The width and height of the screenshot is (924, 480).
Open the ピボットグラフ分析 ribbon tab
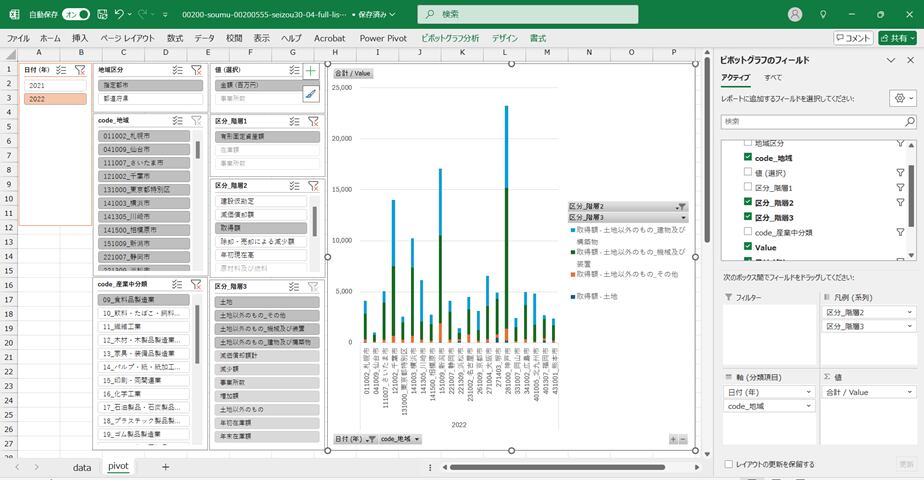tap(449, 38)
